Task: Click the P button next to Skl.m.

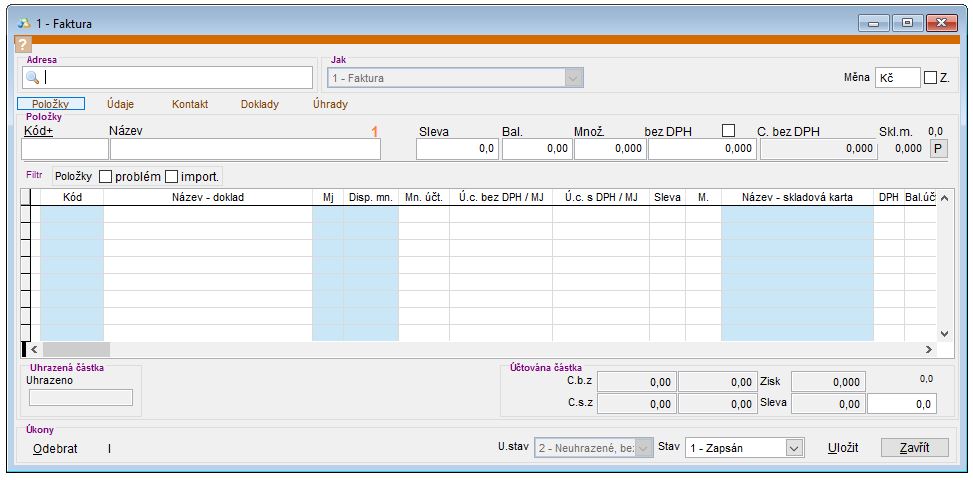Action: pos(937,149)
